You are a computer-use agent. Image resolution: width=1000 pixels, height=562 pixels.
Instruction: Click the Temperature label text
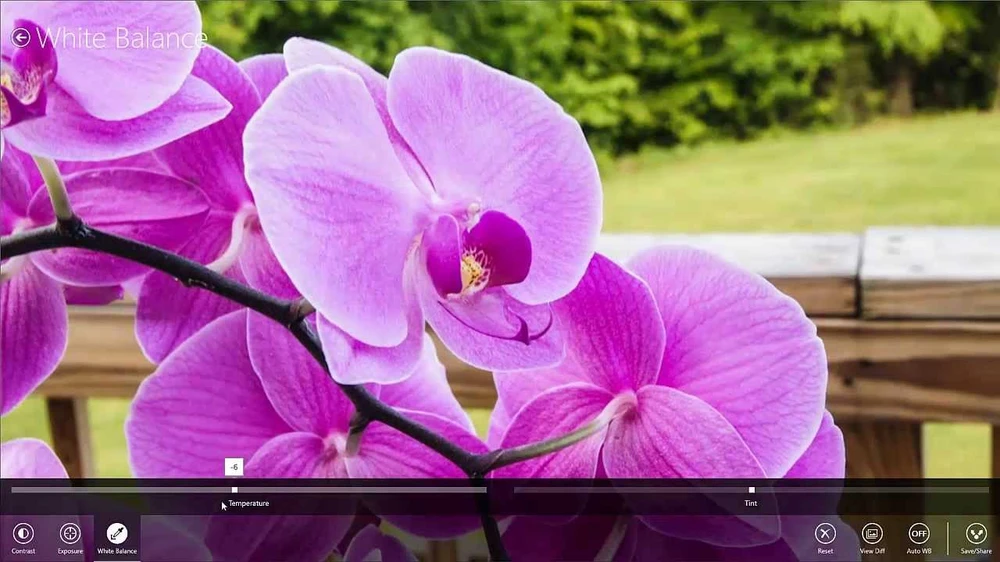coord(249,503)
